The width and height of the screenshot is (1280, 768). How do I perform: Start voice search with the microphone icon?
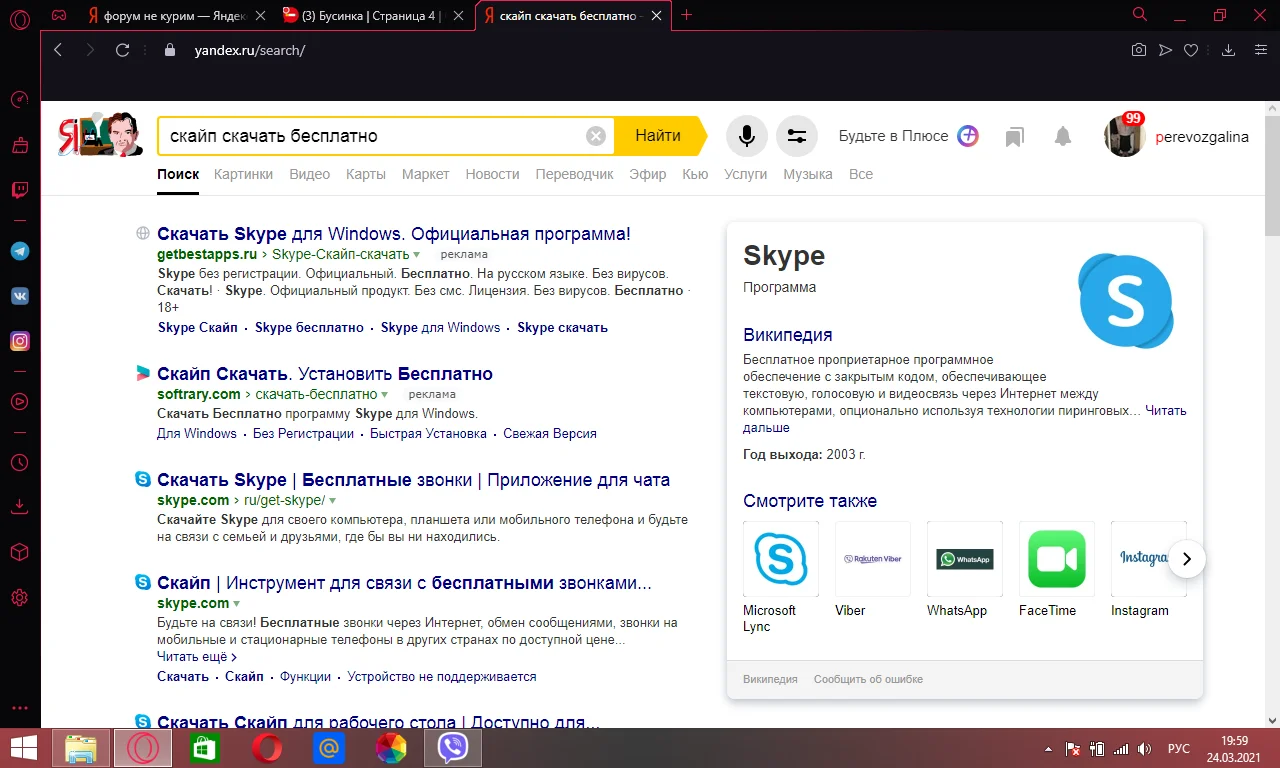[746, 135]
